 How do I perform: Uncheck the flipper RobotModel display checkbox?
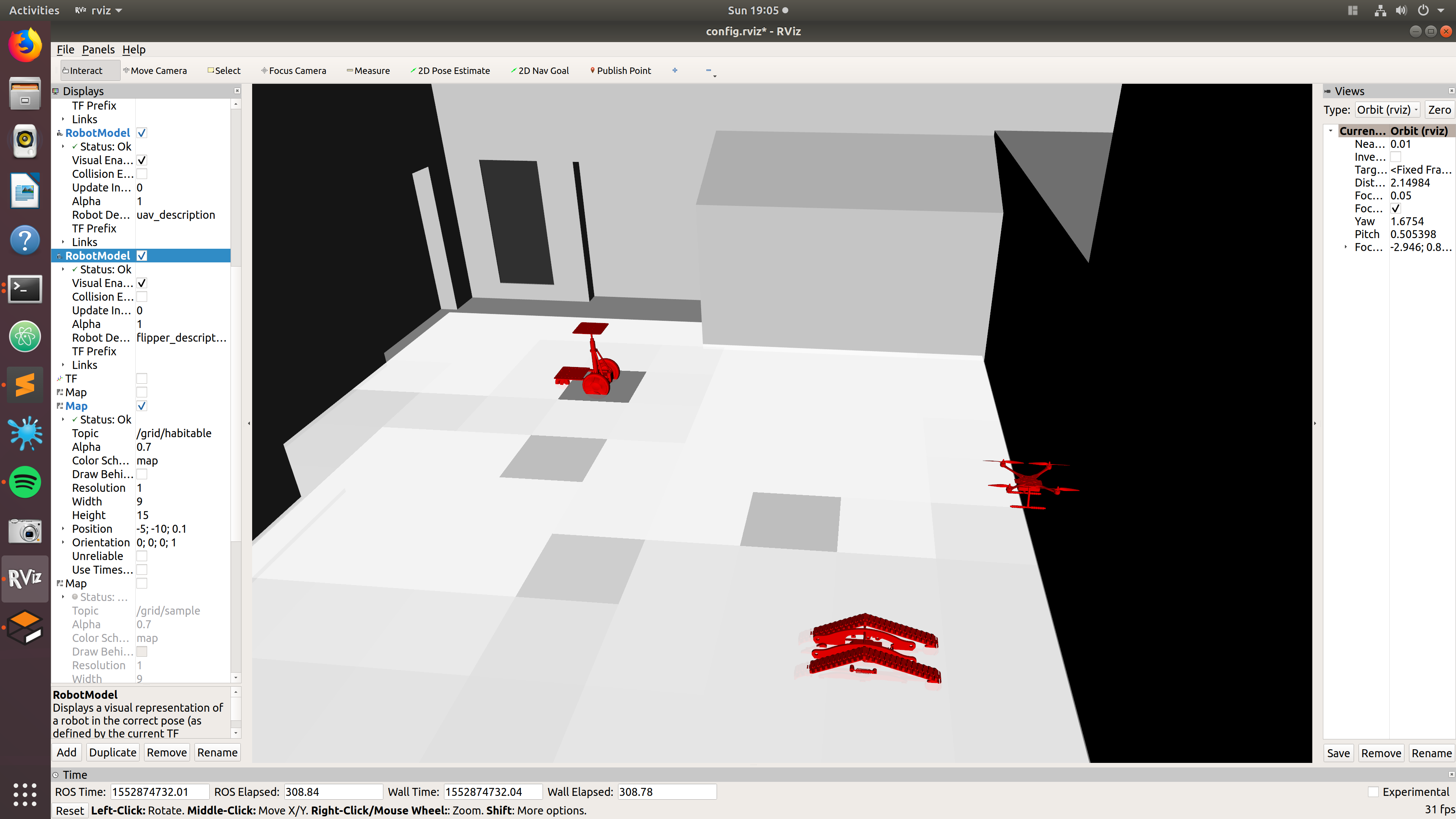(x=142, y=256)
